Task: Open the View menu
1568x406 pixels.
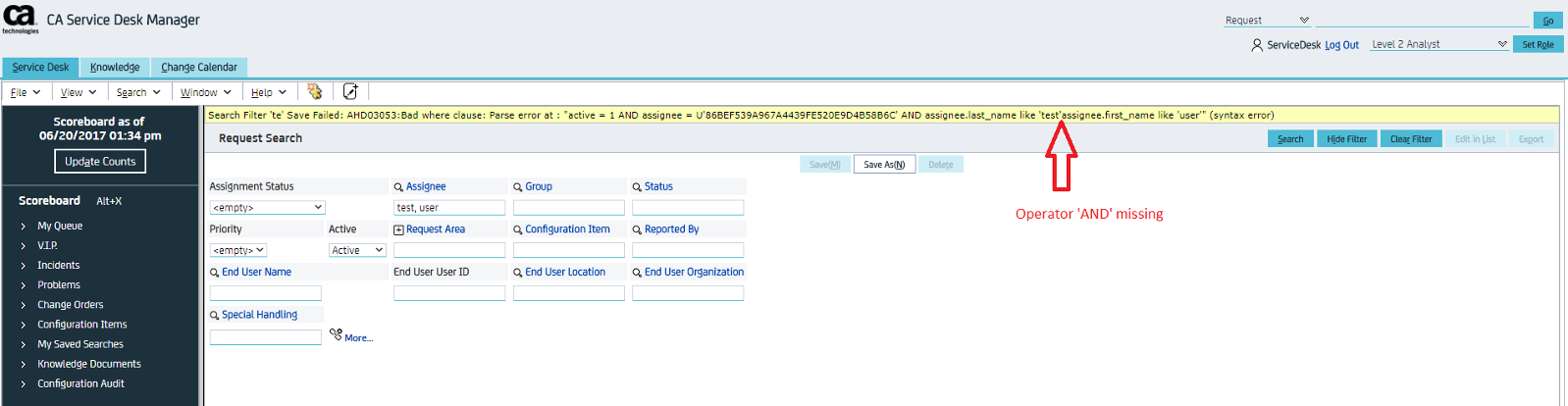Action: point(78,92)
